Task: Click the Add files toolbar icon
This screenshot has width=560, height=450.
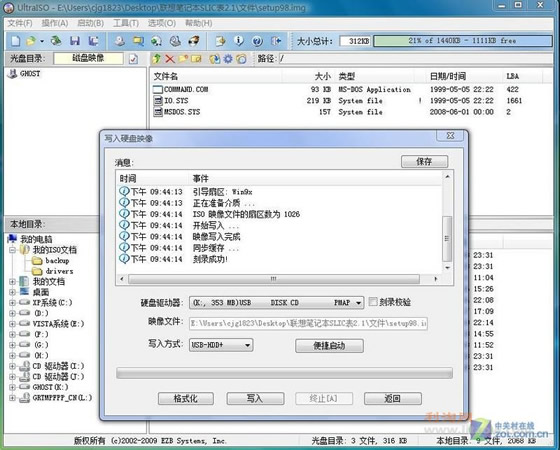Action: [x=220, y=41]
